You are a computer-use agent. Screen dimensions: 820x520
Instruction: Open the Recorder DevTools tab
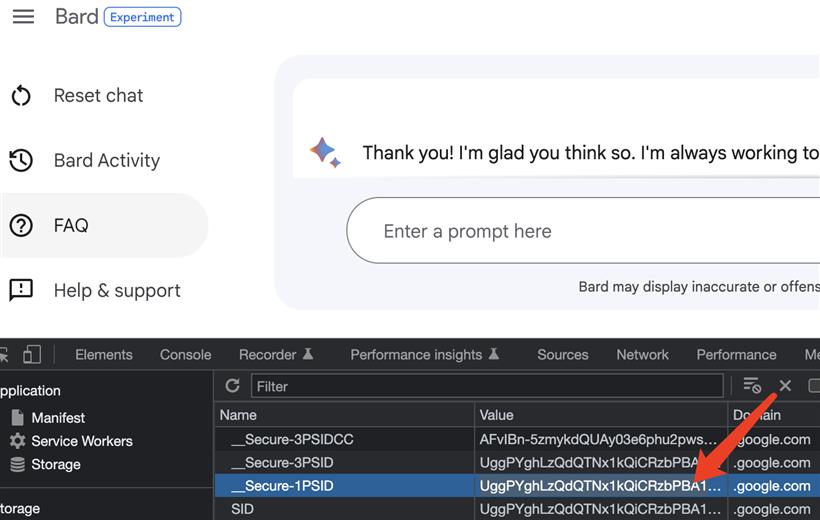point(276,355)
